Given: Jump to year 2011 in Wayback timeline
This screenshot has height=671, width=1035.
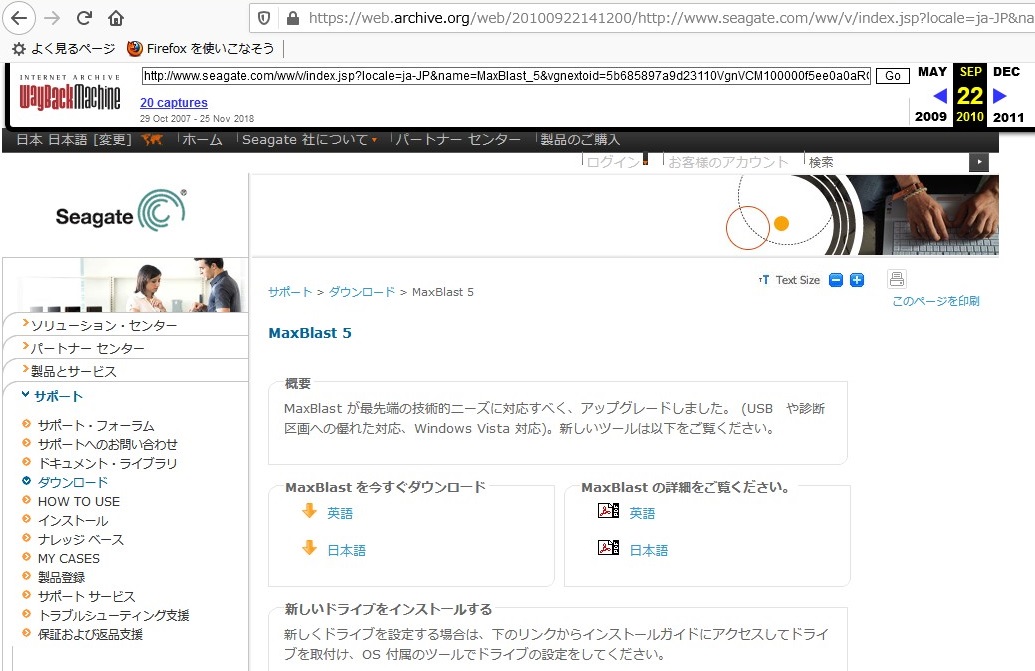Looking at the screenshot, I should pos(1009,117).
